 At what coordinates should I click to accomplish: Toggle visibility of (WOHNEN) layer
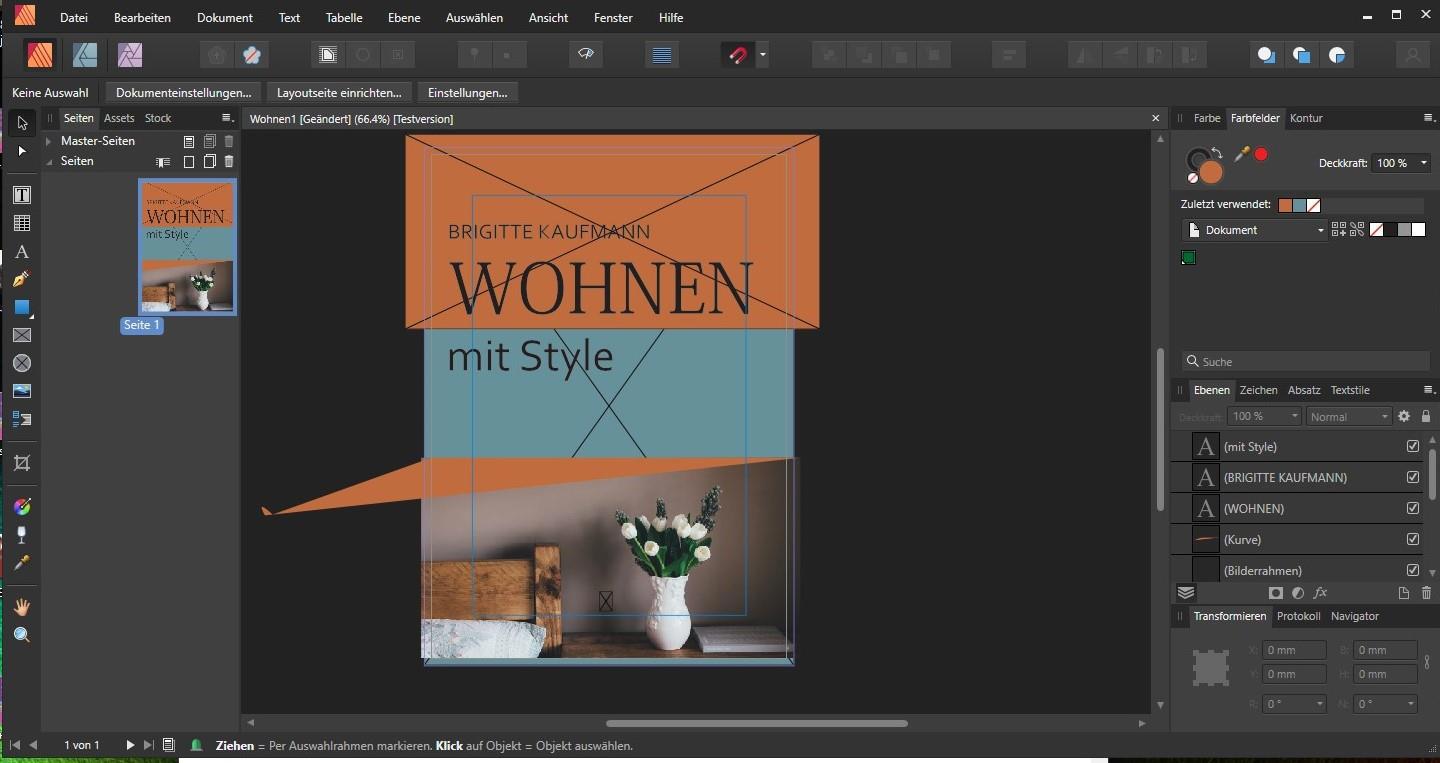pos(1413,509)
